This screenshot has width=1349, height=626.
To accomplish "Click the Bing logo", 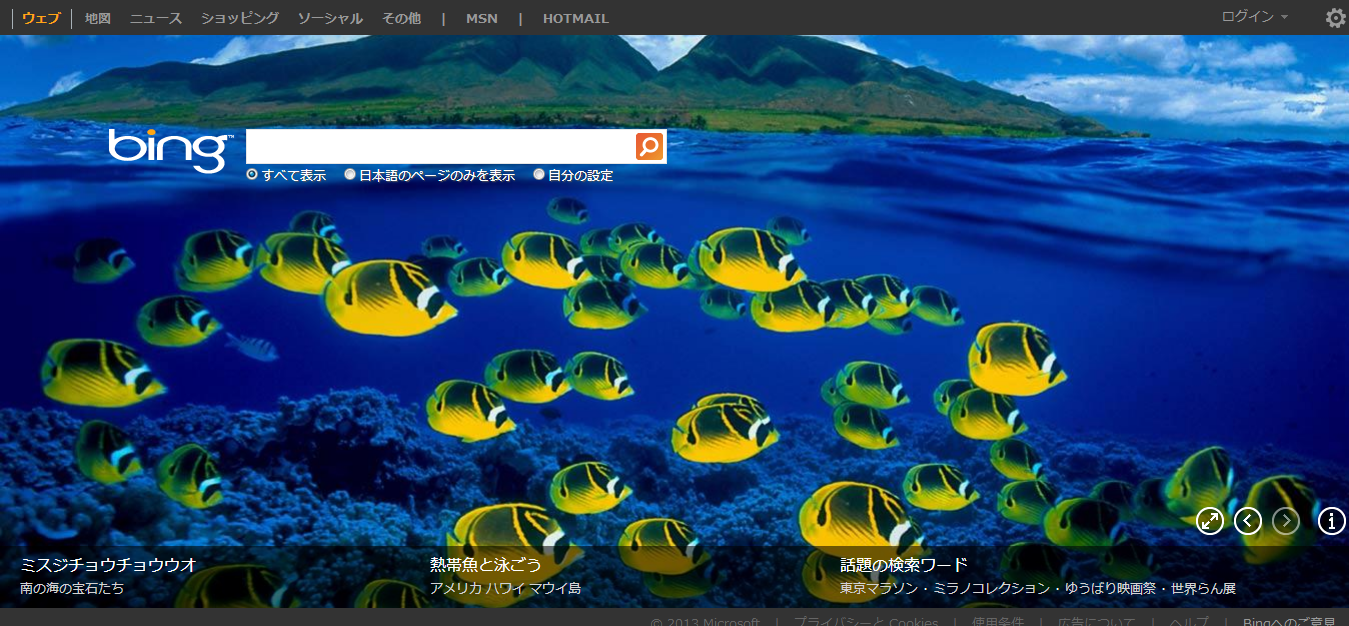I will (170, 150).
